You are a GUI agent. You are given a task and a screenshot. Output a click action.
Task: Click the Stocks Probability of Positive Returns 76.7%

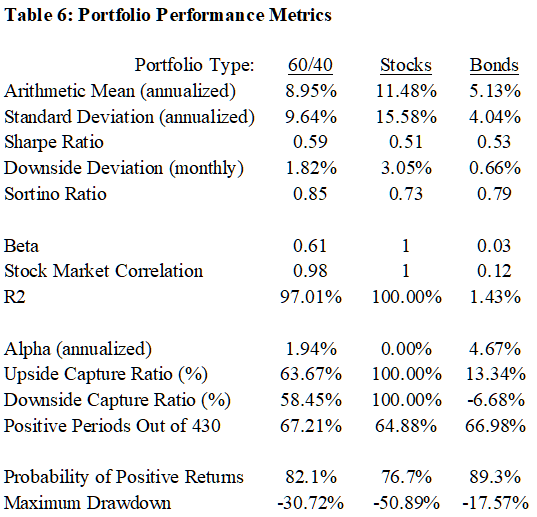pos(406,477)
